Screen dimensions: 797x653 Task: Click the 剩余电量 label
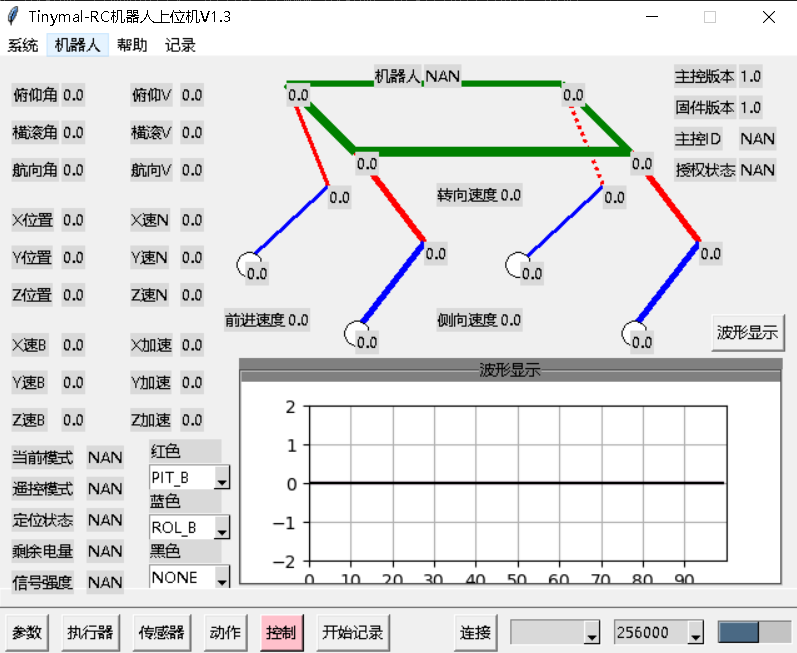coord(43,551)
